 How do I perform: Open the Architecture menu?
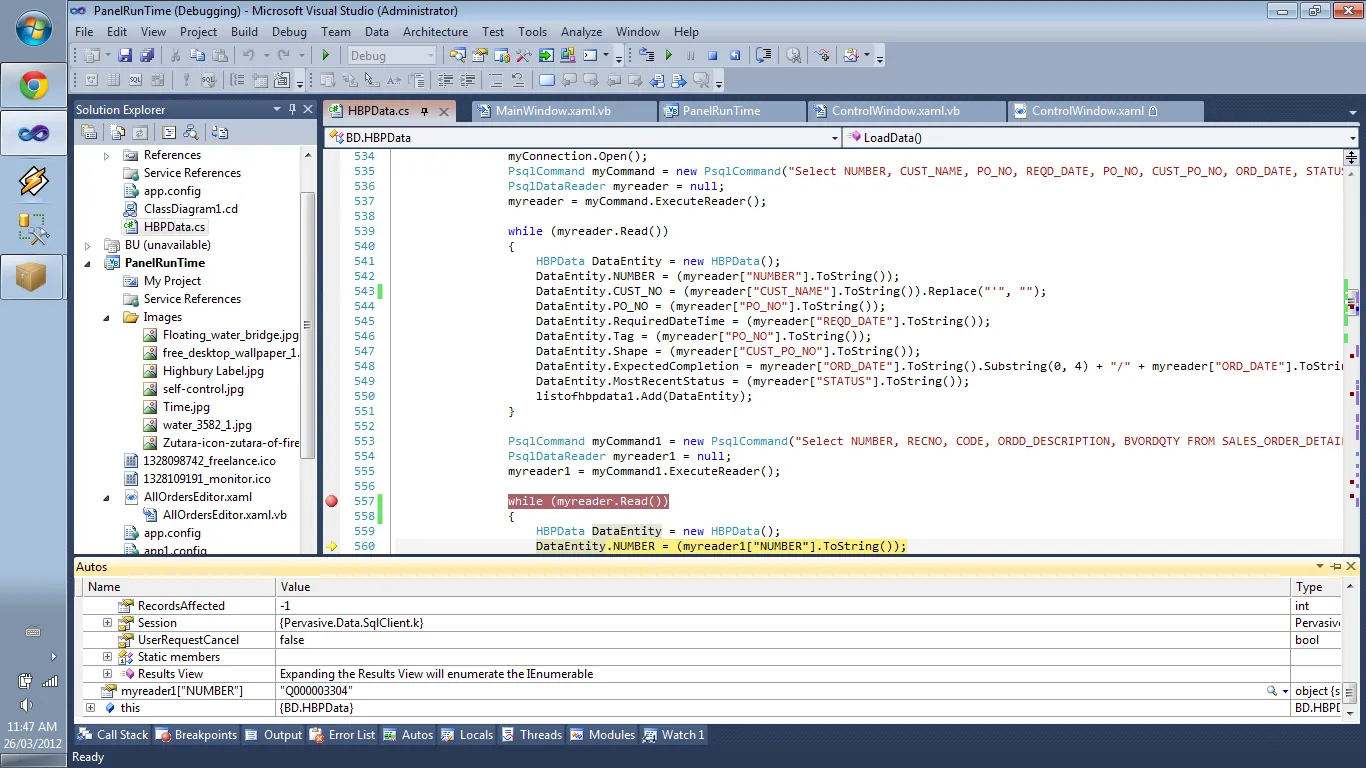[435, 32]
